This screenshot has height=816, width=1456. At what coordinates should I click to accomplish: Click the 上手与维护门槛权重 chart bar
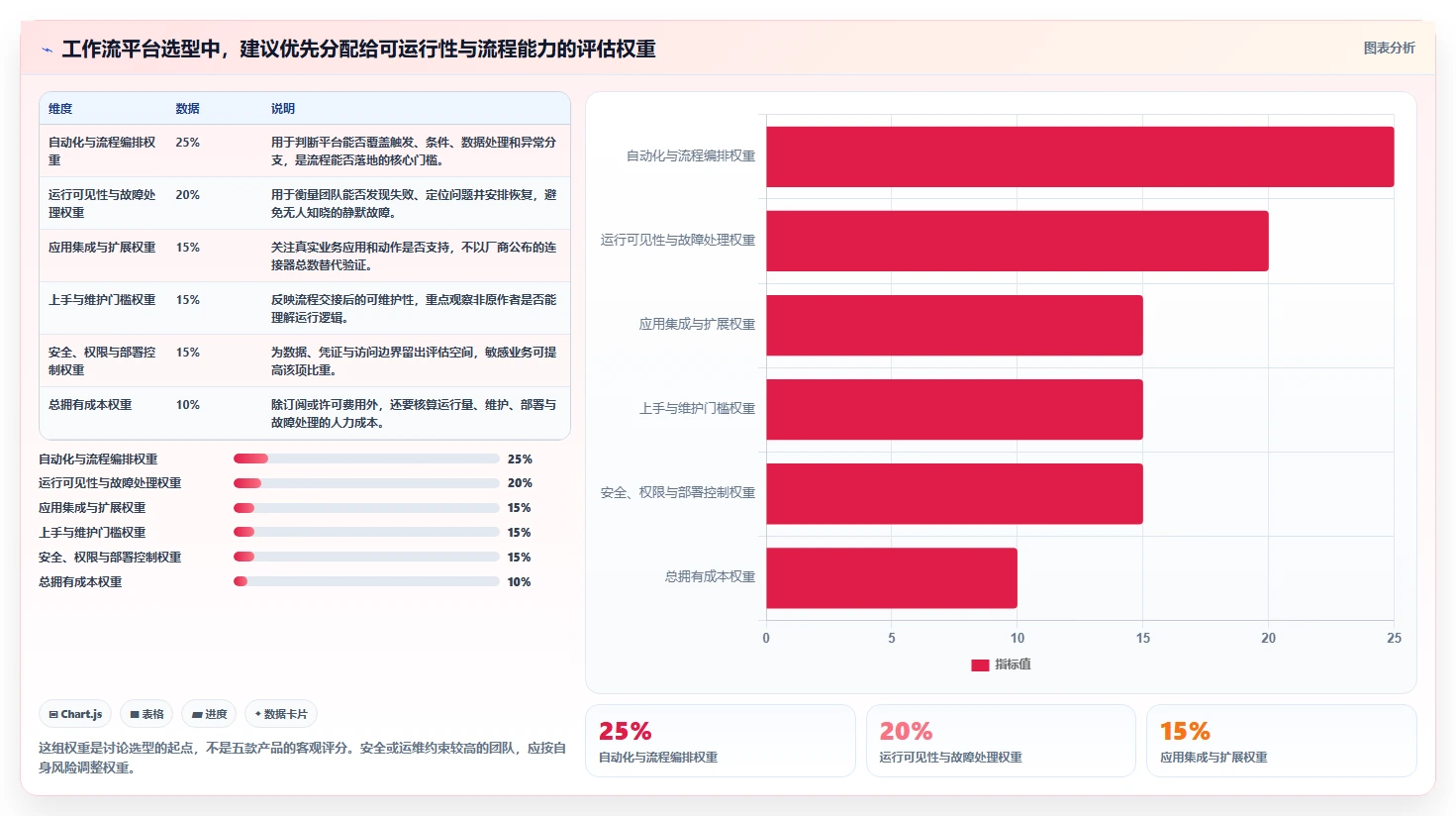954,409
